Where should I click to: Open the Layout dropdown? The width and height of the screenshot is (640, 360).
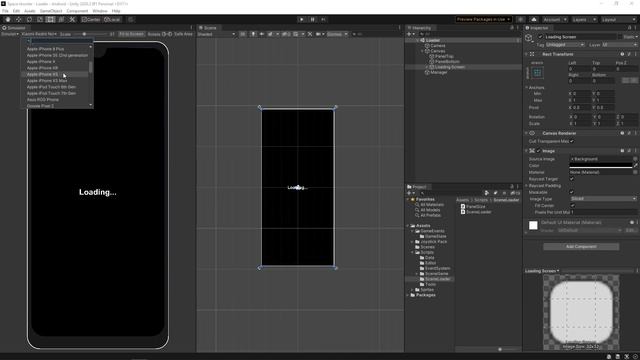click(x=618, y=20)
